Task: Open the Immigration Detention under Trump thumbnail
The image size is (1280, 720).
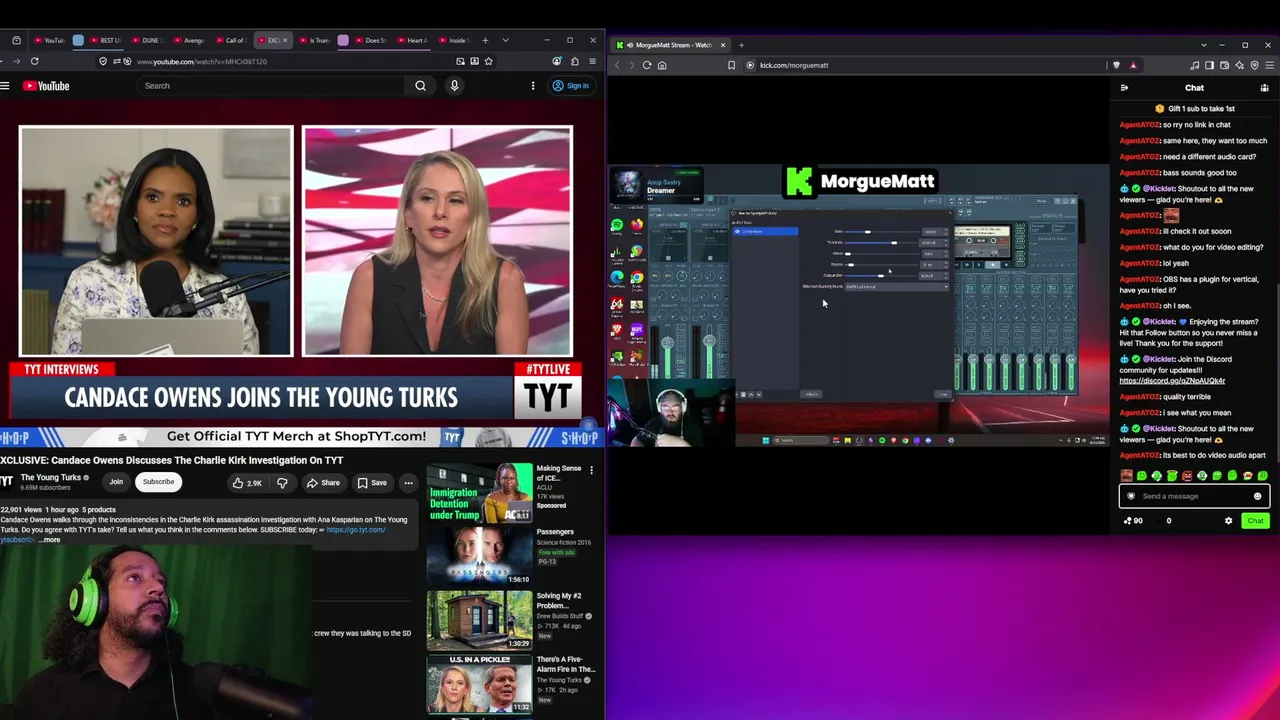Action: coord(480,492)
